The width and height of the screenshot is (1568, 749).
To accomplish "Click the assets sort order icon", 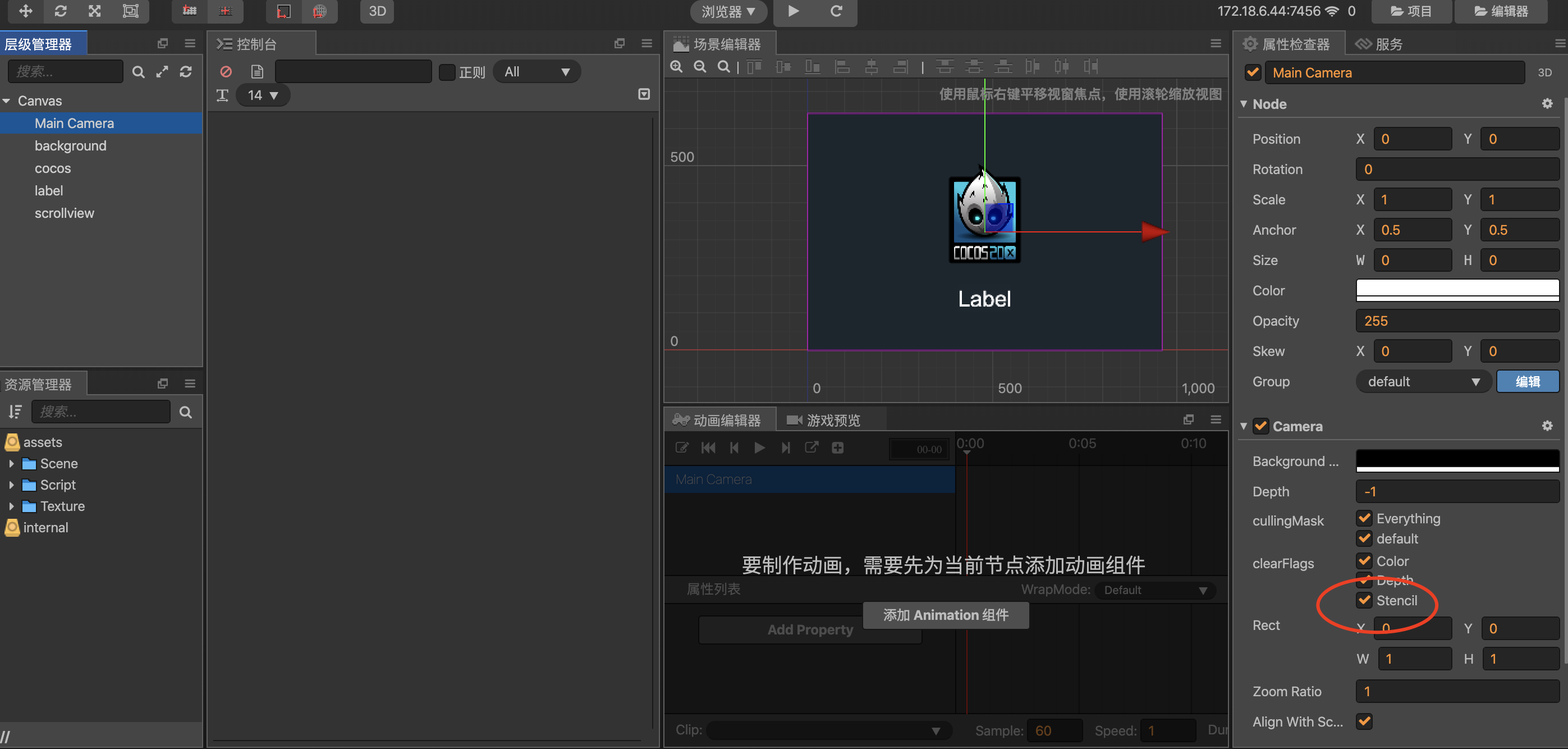I will pos(15,412).
